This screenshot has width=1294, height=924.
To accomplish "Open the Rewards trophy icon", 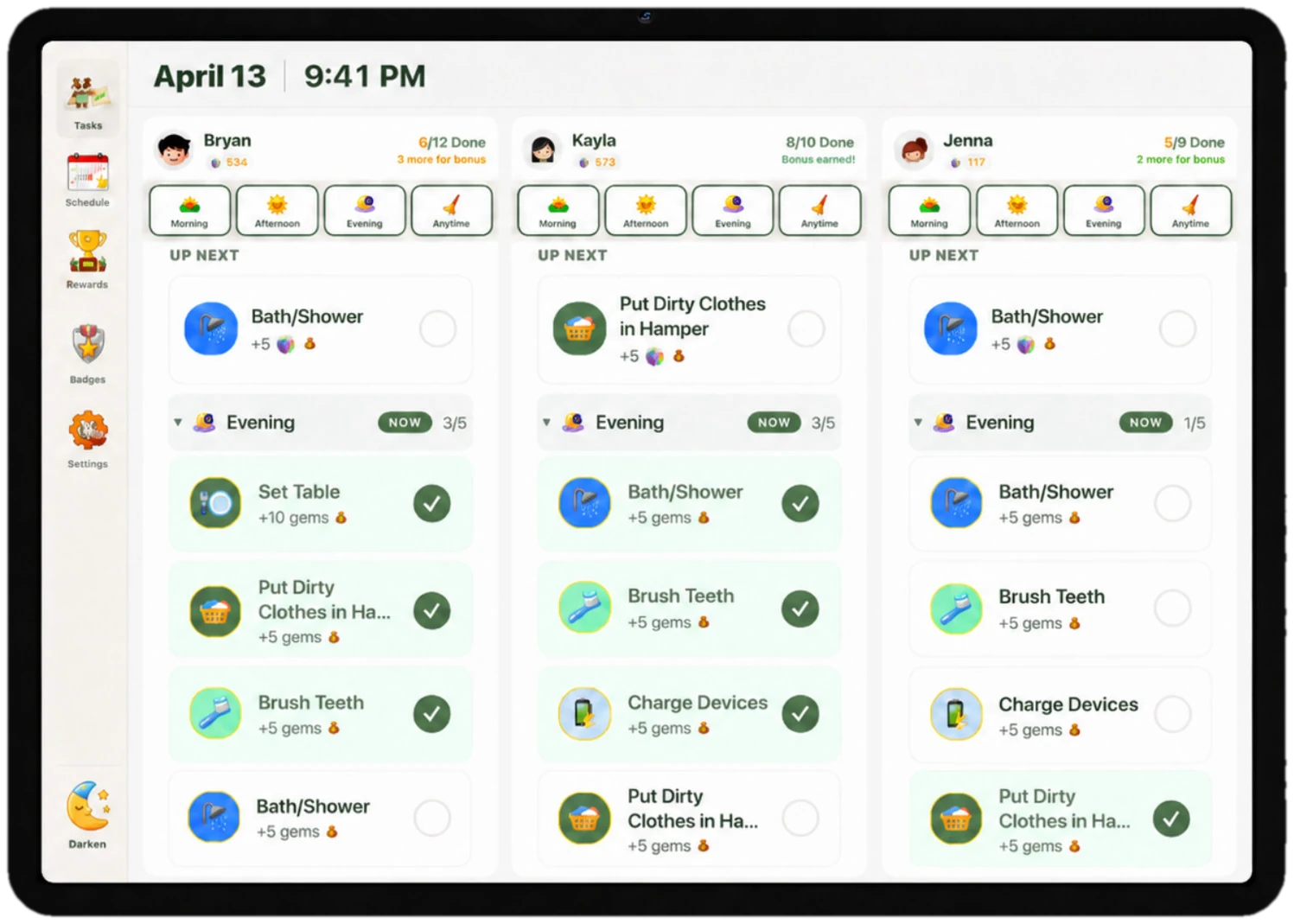I will (x=87, y=251).
